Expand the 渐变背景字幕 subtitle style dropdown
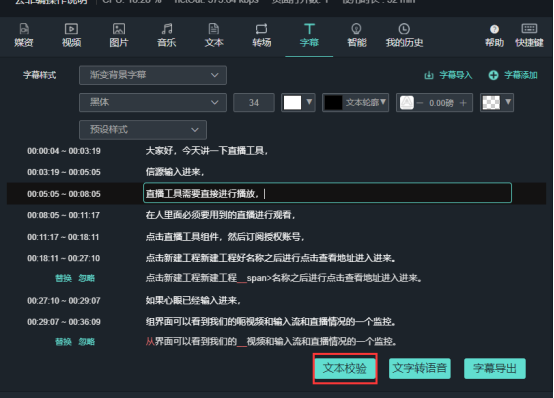554x398 pixels. [153, 75]
